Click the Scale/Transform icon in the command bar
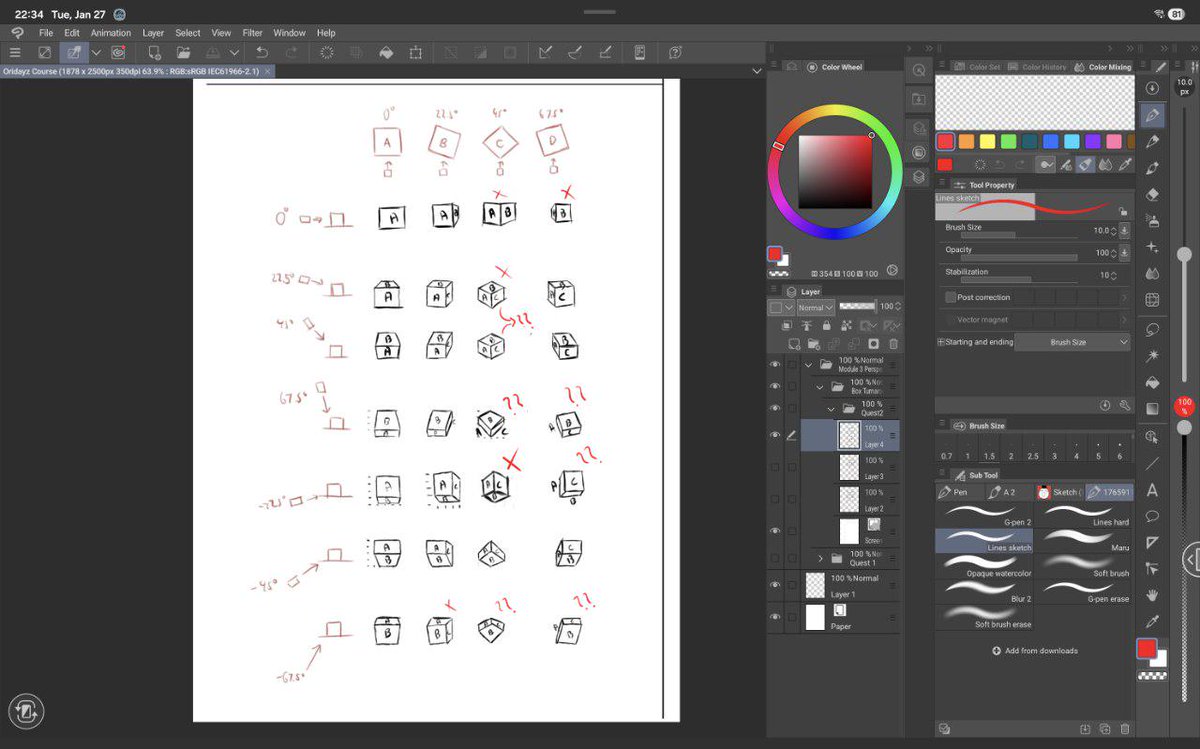Image resolution: width=1200 pixels, height=749 pixels. [415, 52]
